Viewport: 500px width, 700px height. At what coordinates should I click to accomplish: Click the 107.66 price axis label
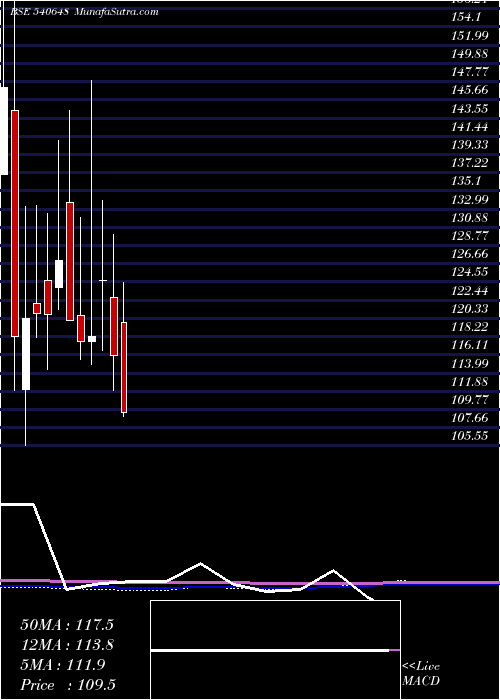tap(470, 418)
